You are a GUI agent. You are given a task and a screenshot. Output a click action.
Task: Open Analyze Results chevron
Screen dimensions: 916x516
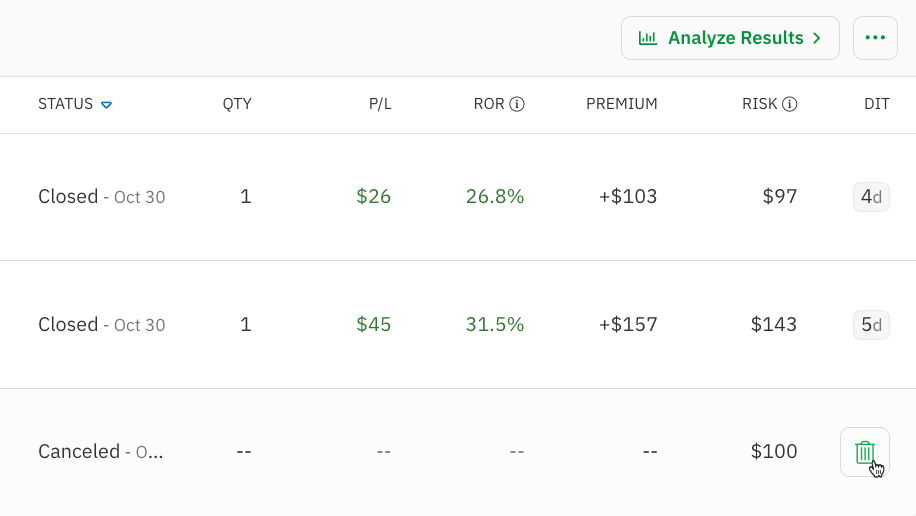point(817,38)
